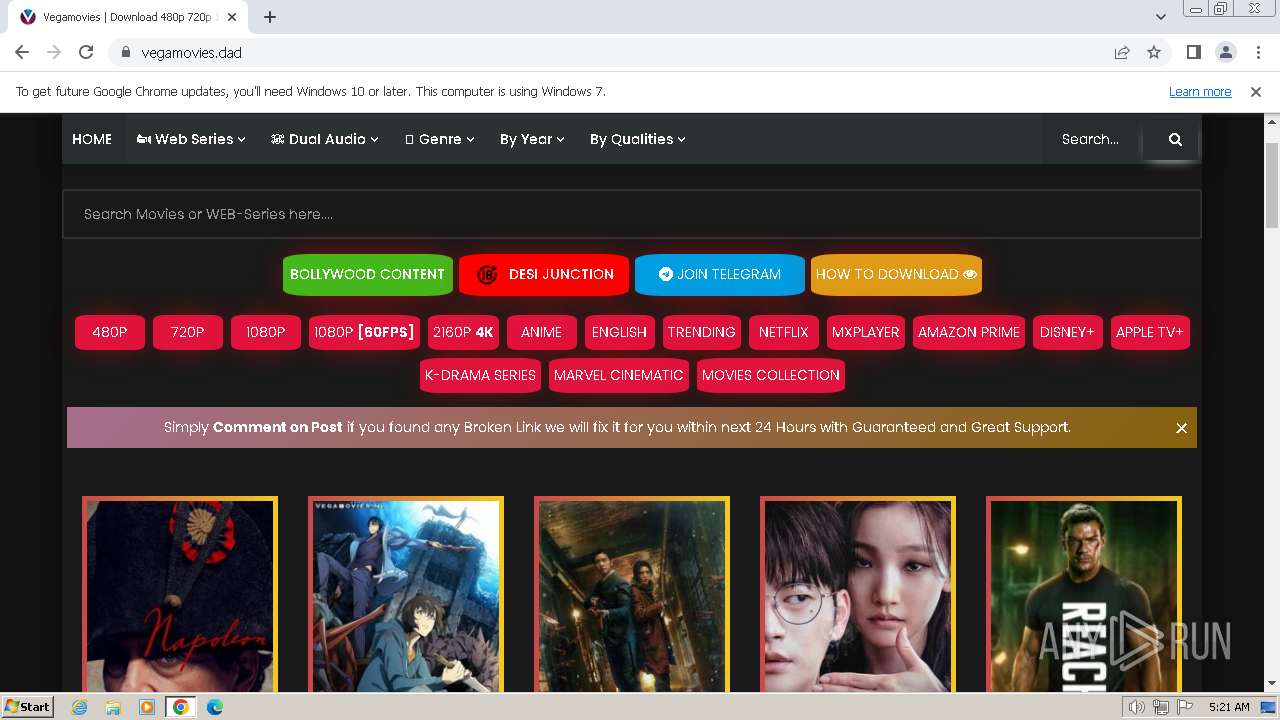Open the AMAZON PRIME tag
Image resolution: width=1280 pixels, height=720 pixels.
click(969, 332)
